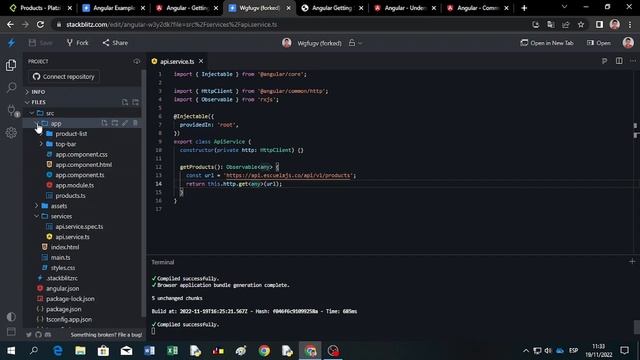Open app.component.html file
Viewport: 640px width, 360px height.
[84, 164]
